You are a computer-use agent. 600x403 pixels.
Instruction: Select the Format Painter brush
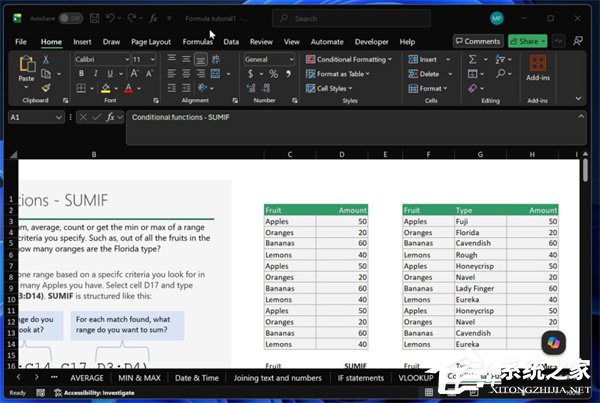(46, 88)
